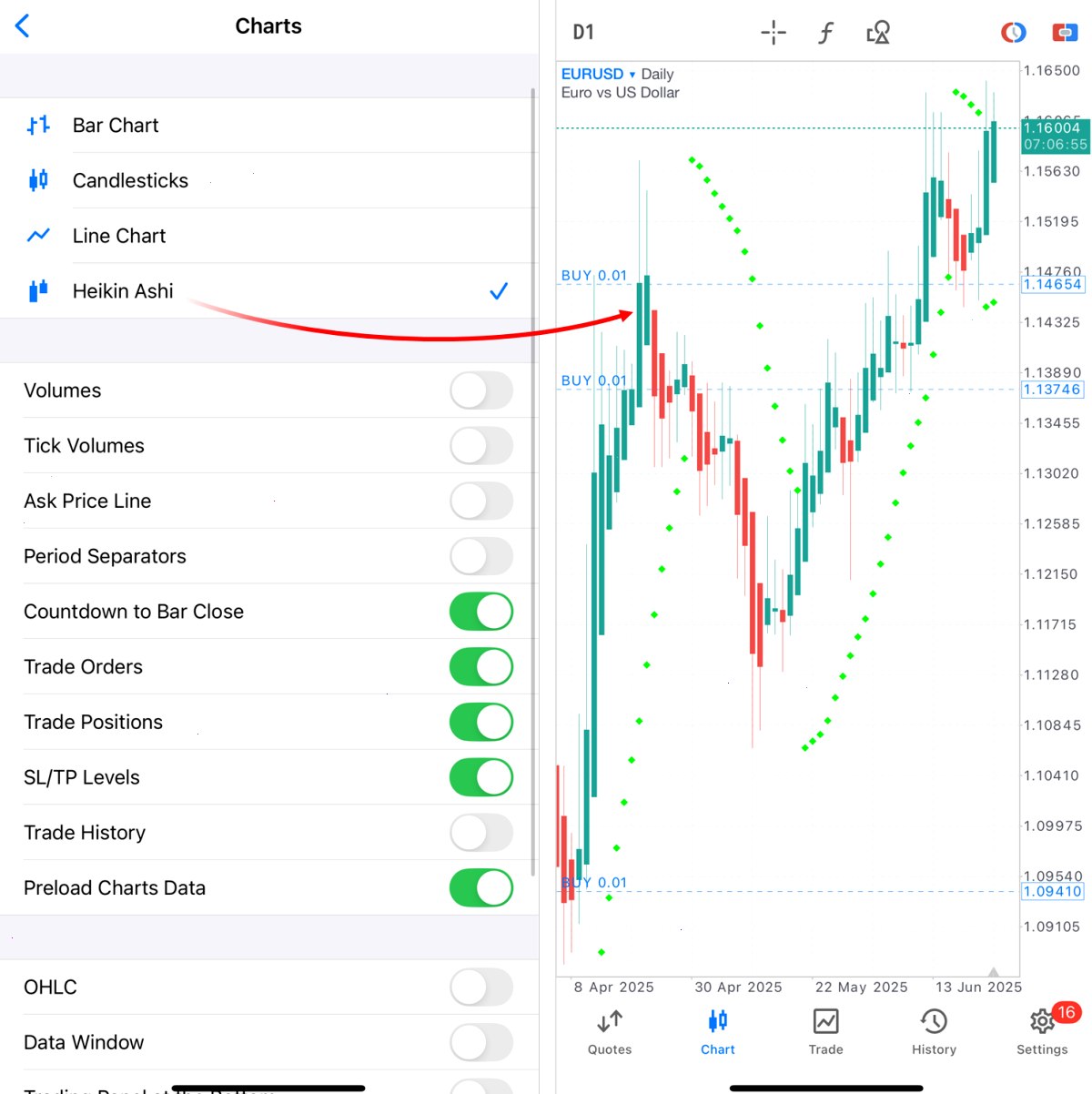Tap the one-click trading panel icon
Screen dimensions: 1092x1094
[x=1065, y=33]
